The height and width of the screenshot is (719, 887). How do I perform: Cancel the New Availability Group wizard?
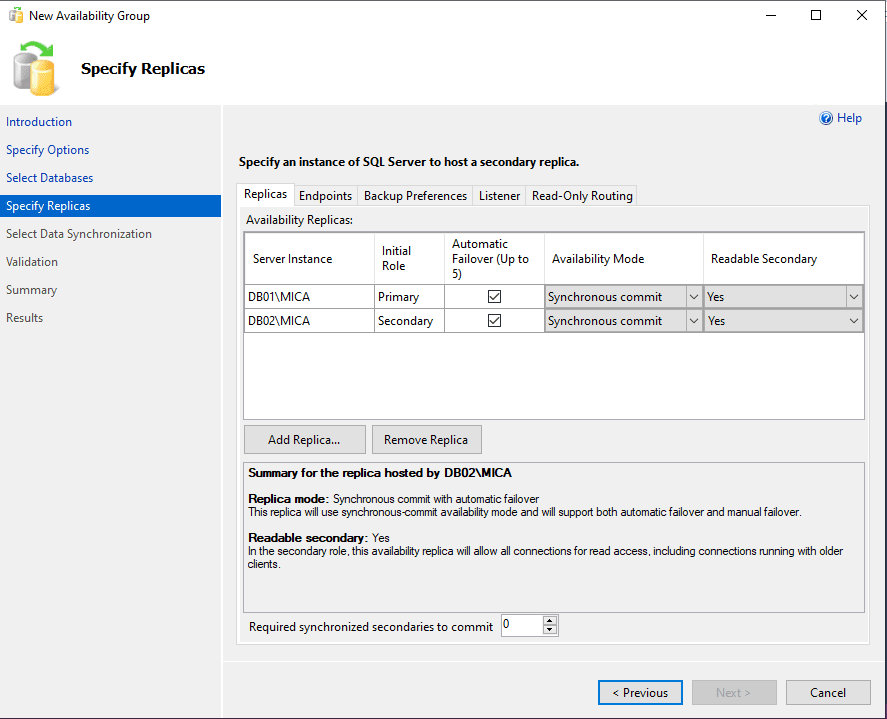[x=828, y=693]
